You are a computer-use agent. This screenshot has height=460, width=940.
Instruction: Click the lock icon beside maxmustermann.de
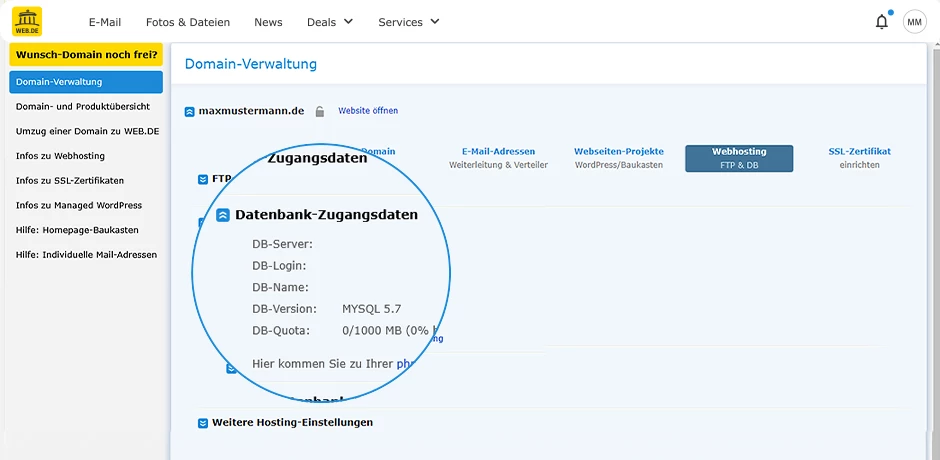coord(320,111)
